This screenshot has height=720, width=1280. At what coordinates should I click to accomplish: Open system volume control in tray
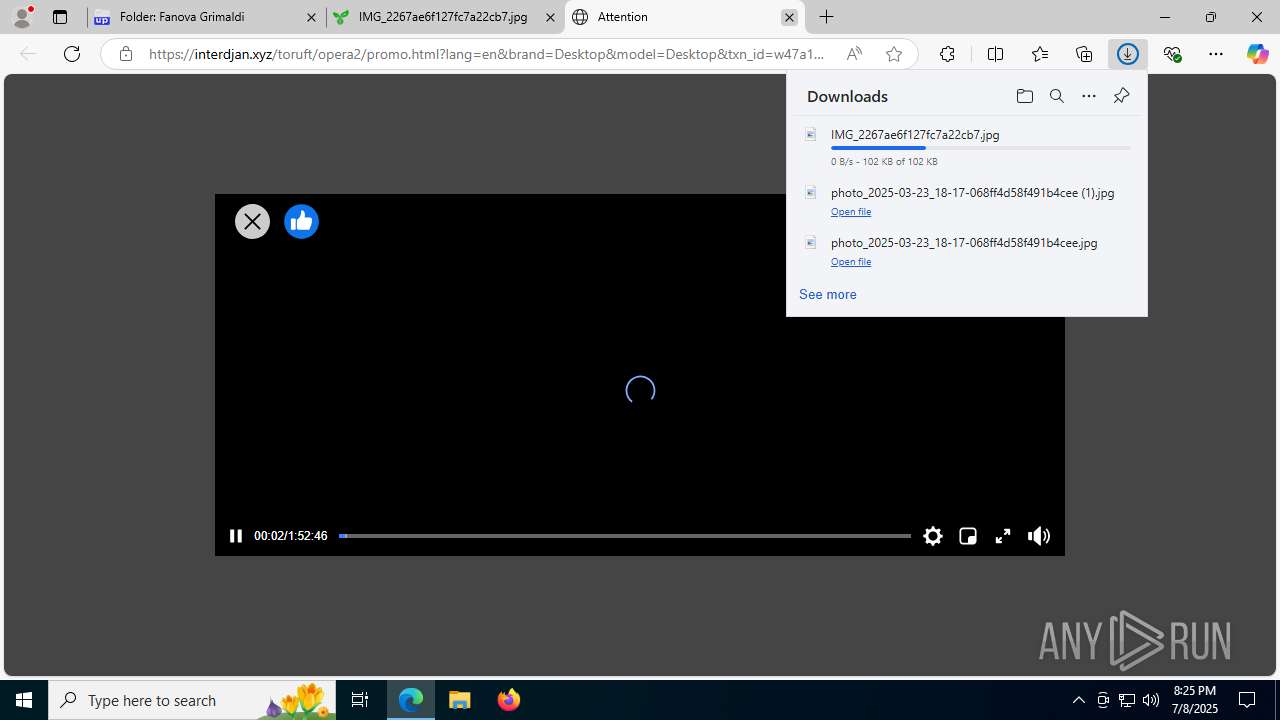[1151, 700]
